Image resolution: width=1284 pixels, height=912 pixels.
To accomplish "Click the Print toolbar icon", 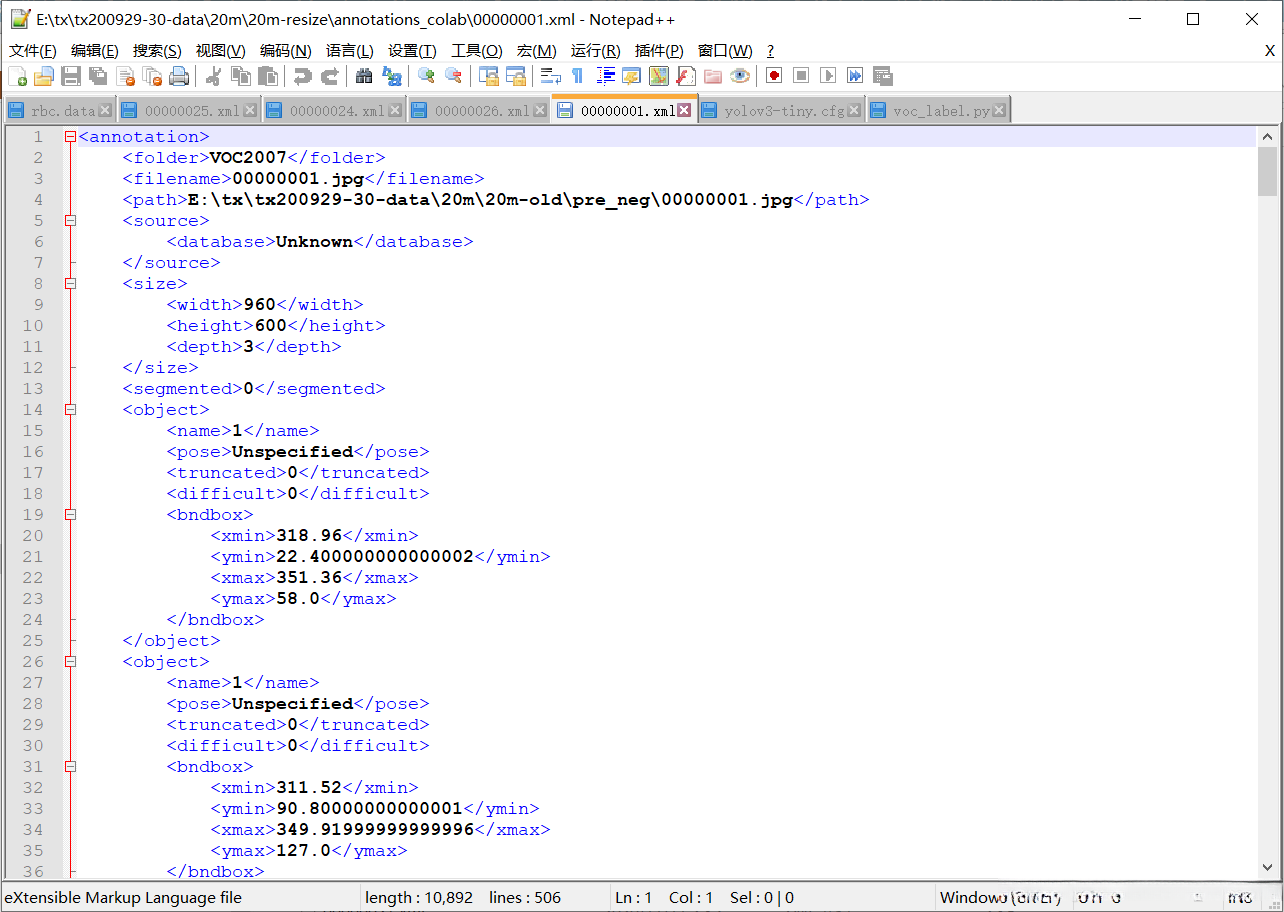I will (x=179, y=76).
